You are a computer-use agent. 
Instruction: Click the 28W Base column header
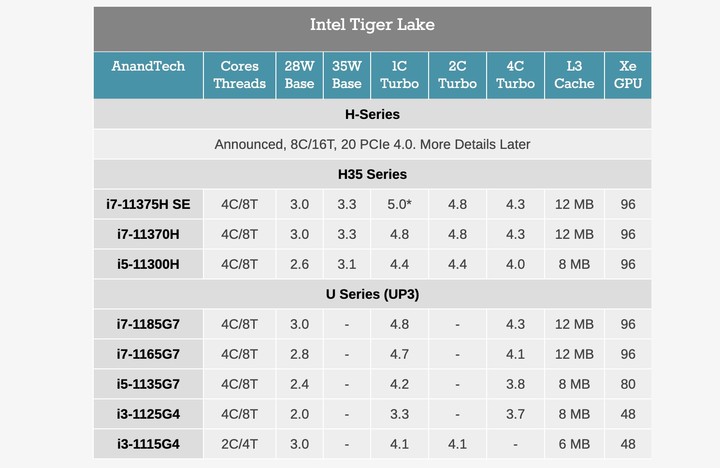point(299,75)
